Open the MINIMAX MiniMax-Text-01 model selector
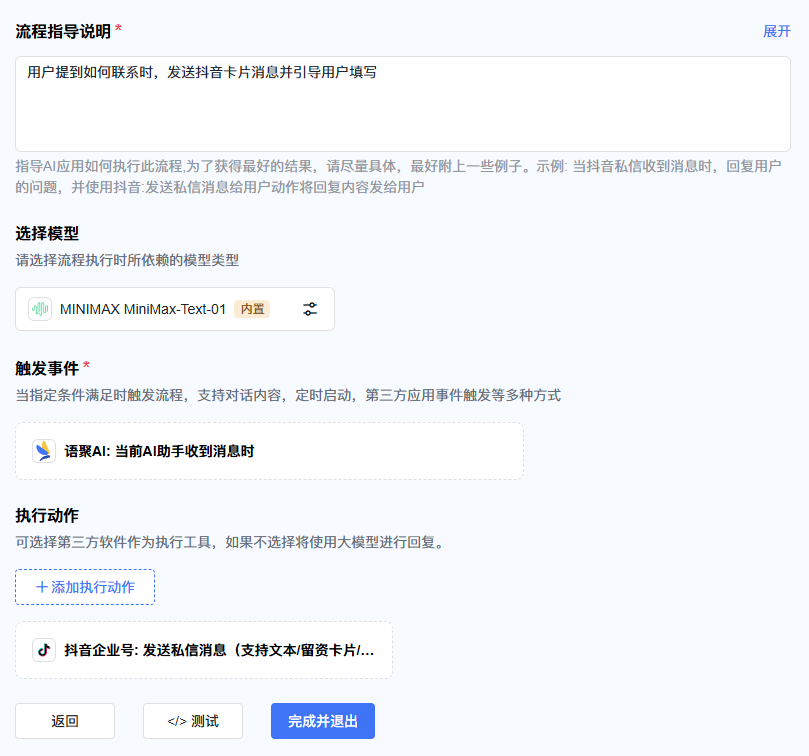 175,309
